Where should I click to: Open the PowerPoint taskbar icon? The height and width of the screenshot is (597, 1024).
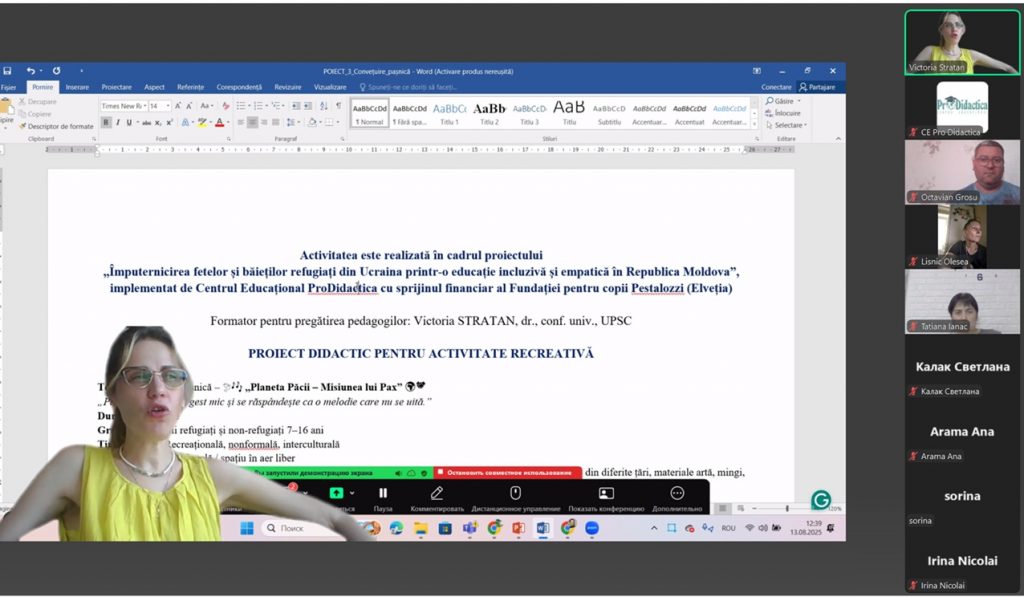tap(518, 528)
